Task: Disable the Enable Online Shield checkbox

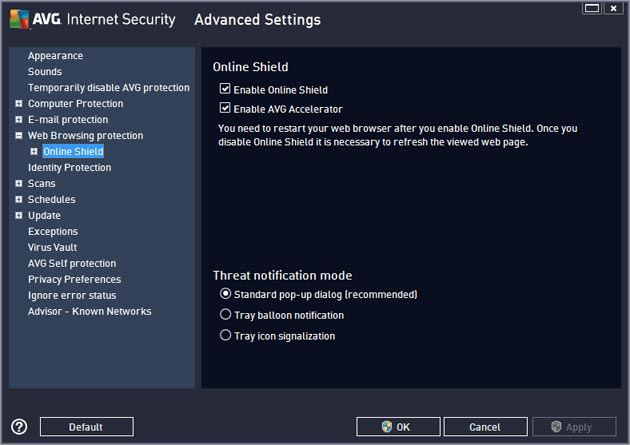Action: [x=225, y=88]
